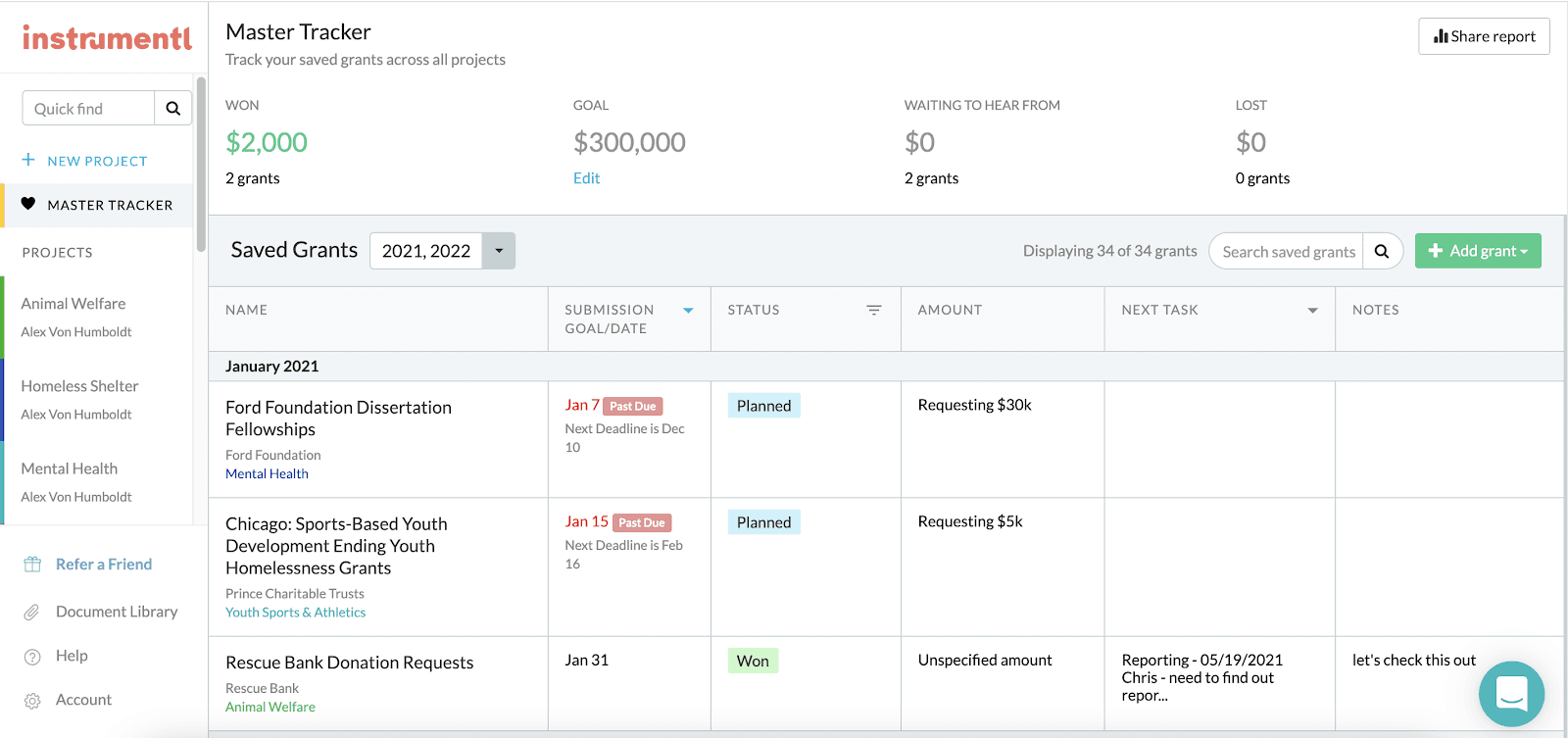The height and width of the screenshot is (738, 1568).
Task: Click the heart icon for Master Tracker
Action: click(28, 204)
